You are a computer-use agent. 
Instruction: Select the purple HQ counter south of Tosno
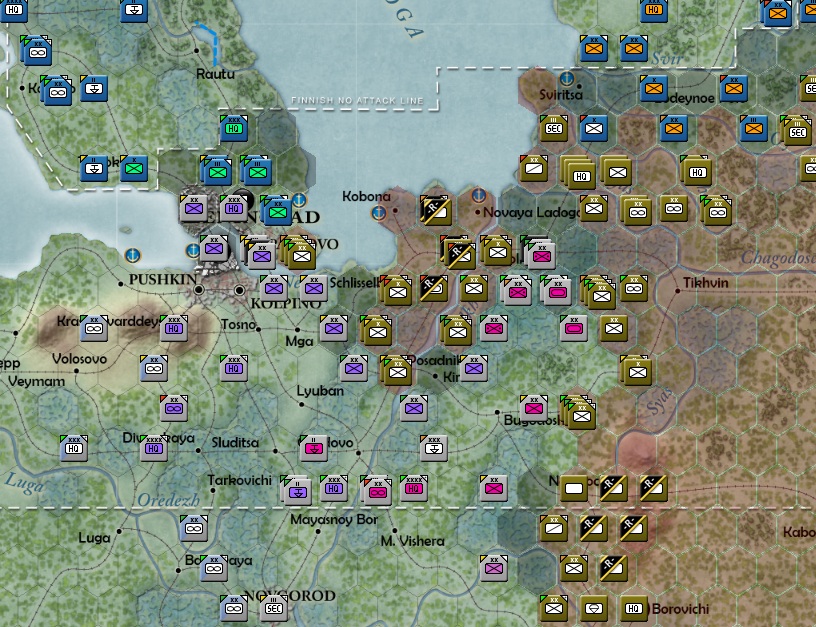(234, 368)
